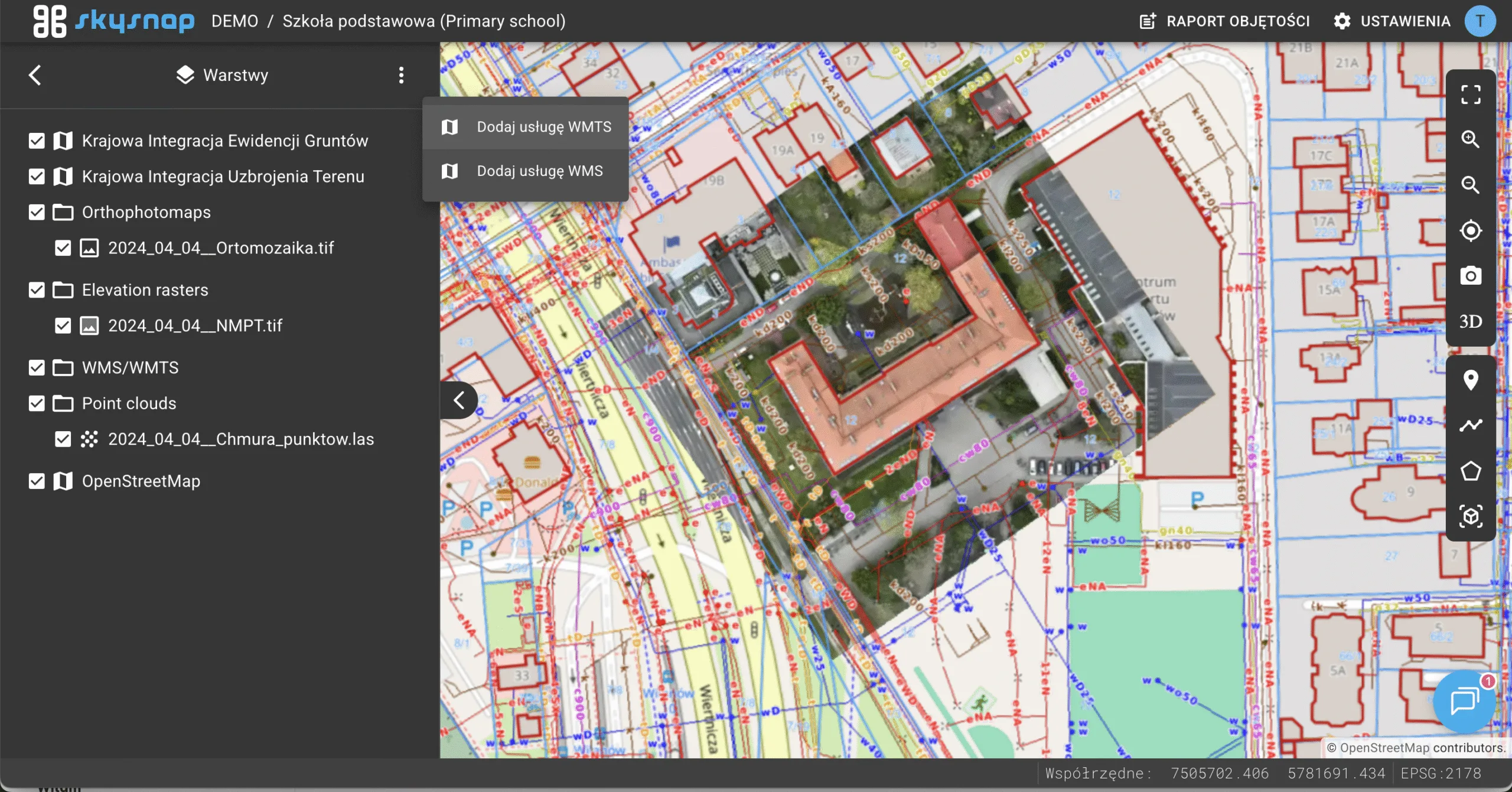Center map with the locate target icon
The width and height of the screenshot is (1512, 792).
[1470, 230]
